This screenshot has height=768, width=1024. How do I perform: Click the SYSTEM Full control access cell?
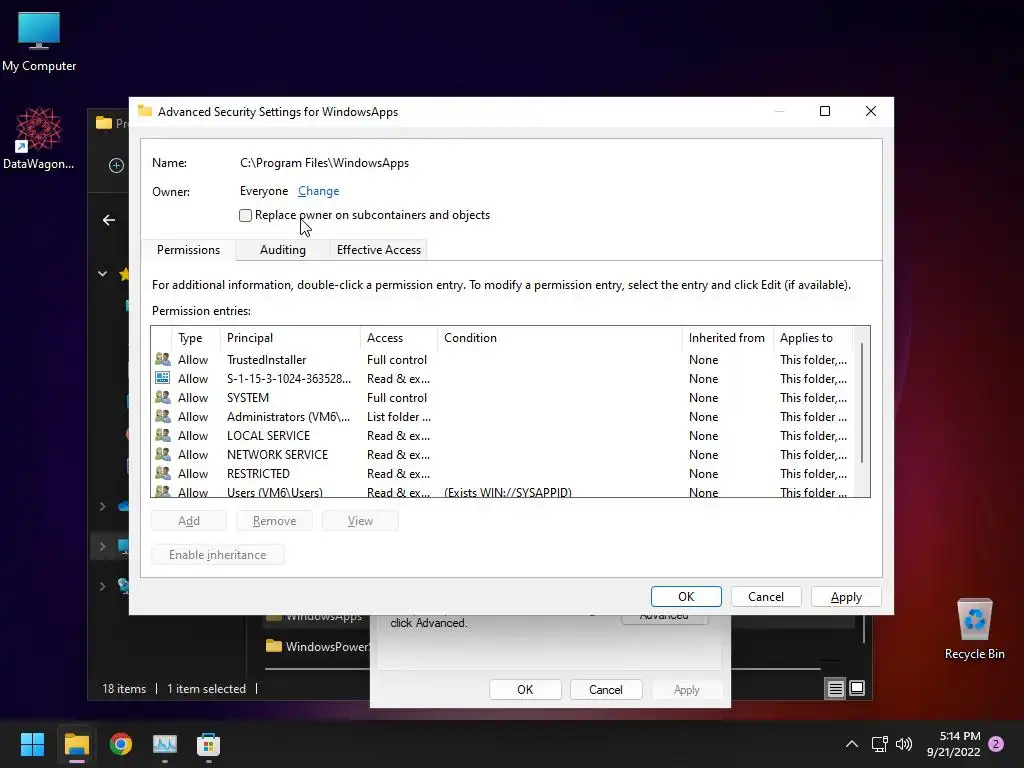396,397
